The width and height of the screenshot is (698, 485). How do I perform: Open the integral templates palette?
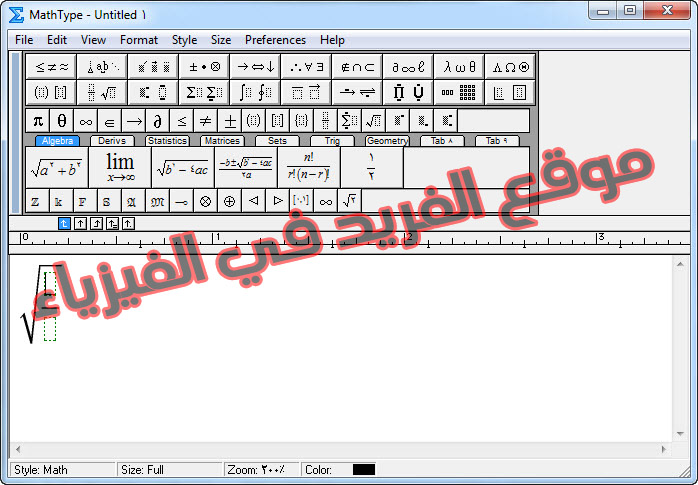point(255,92)
